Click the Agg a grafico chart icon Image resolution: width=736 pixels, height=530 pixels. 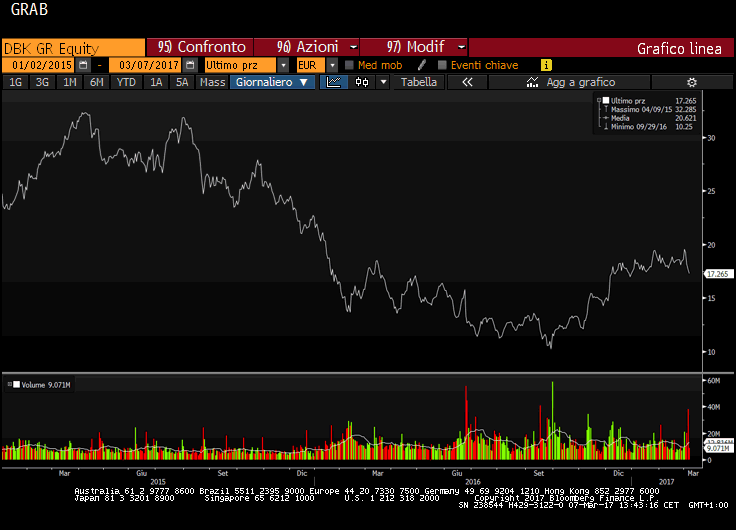532,82
